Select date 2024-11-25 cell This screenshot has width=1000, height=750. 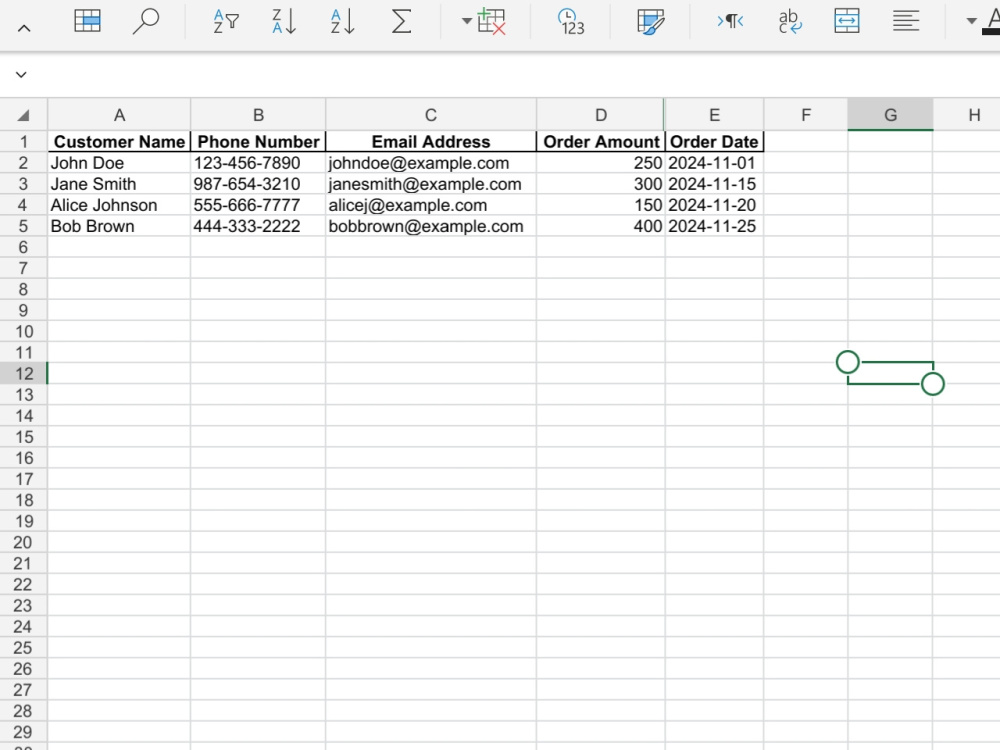coord(714,226)
